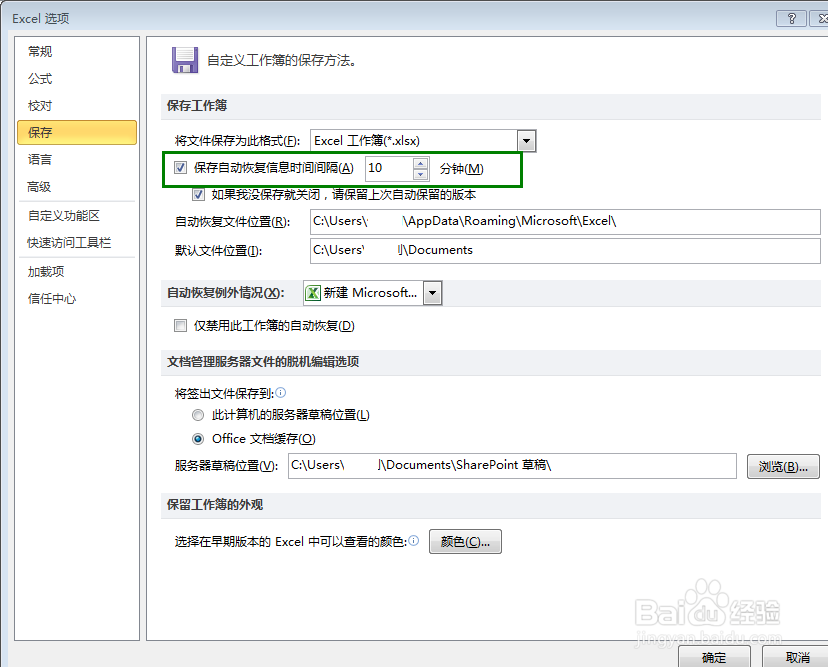
Task: Click the 服务器草稿位置 path field
Action: click(512, 466)
